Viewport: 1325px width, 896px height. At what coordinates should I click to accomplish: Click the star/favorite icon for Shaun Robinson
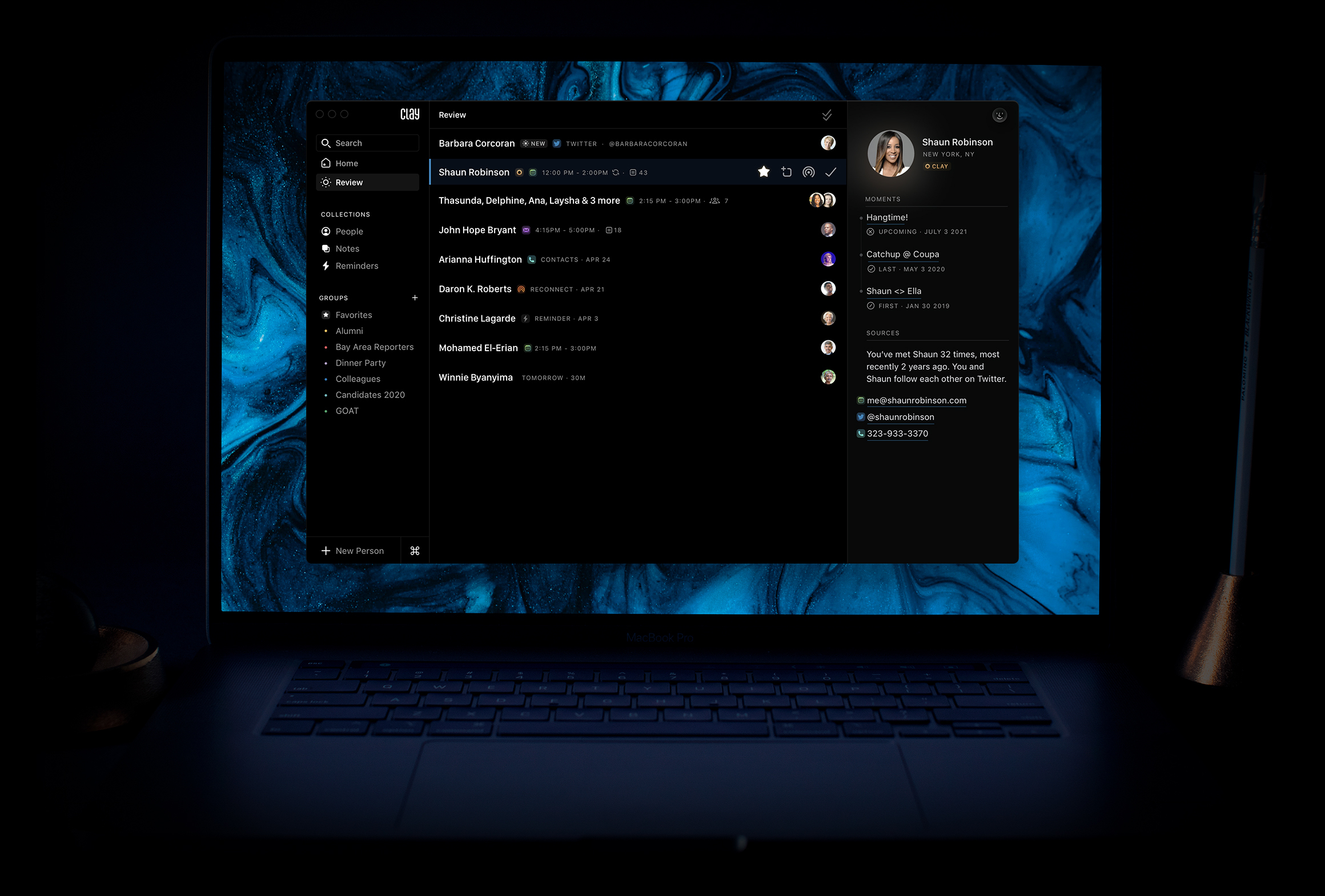pyautogui.click(x=762, y=172)
